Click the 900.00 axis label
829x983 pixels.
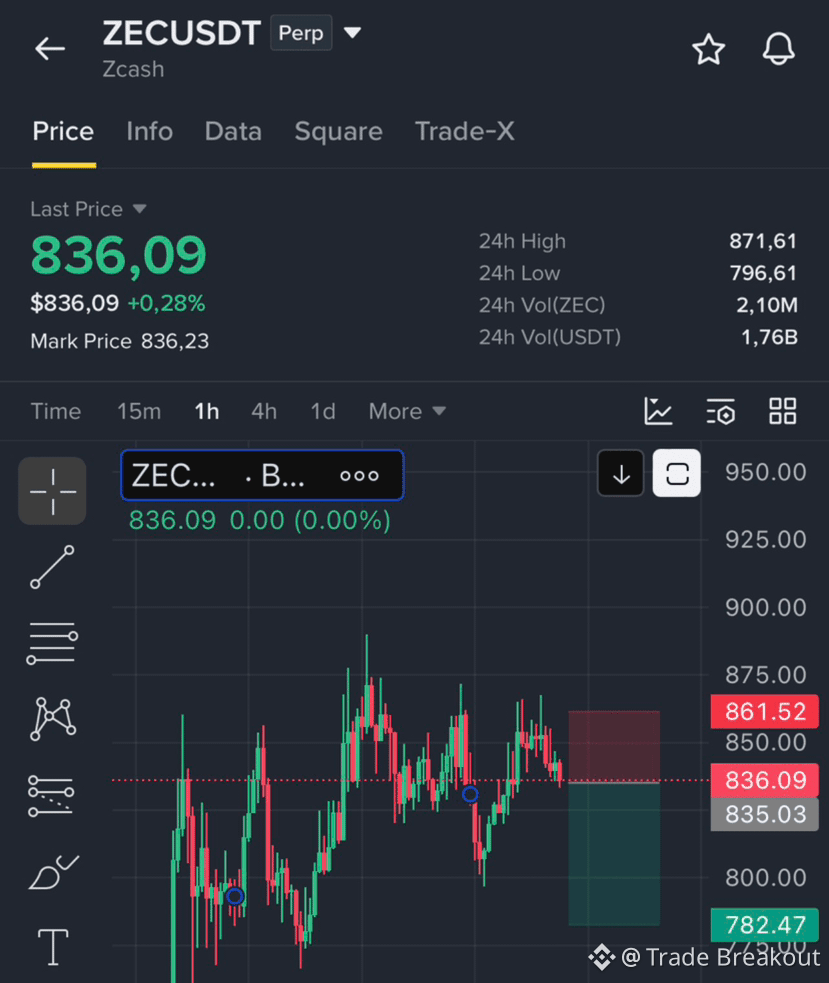(x=765, y=607)
